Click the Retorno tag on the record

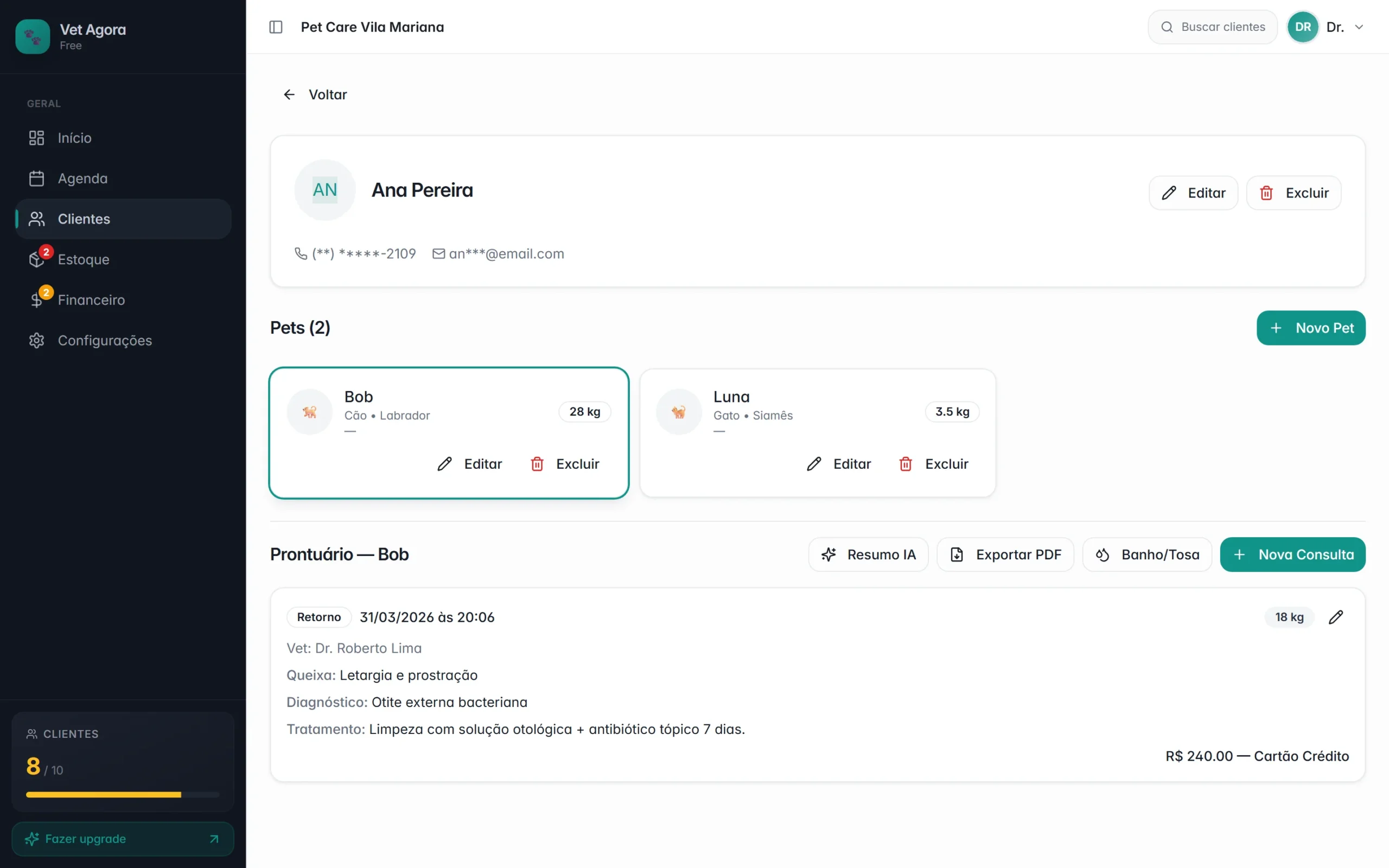[x=319, y=617]
